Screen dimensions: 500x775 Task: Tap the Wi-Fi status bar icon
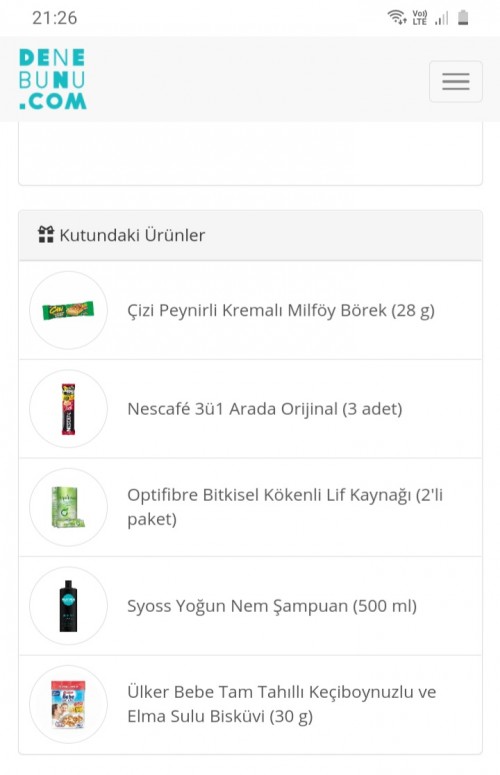click(397, 17)
